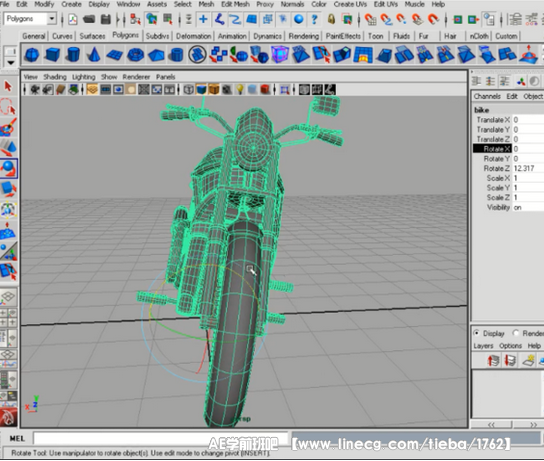This screenshot has height=461, width=544.
Task: Create a polygon cube from the shelf
Action: (53, 55)
